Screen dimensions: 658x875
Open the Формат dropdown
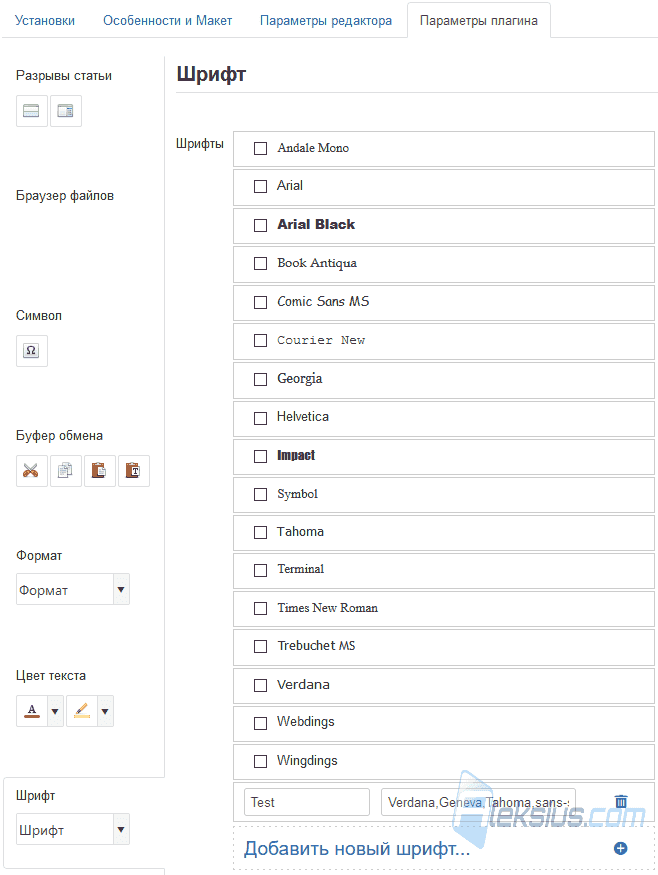coord(73,589)
